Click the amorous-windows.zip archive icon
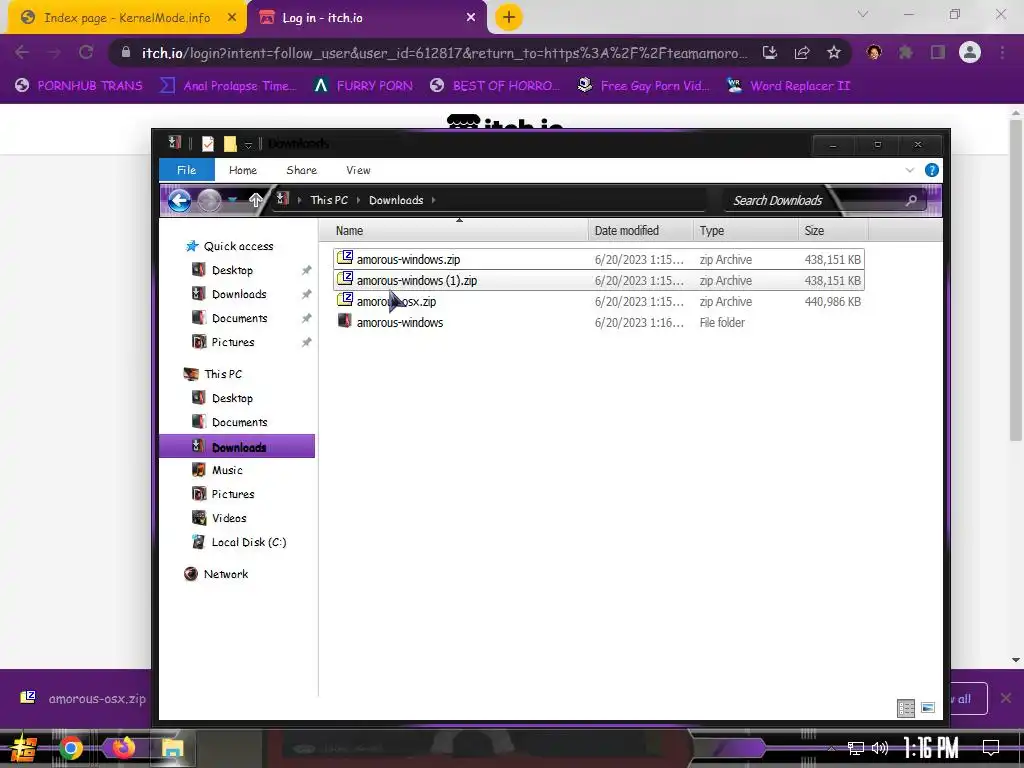 [x=345, y=258]
